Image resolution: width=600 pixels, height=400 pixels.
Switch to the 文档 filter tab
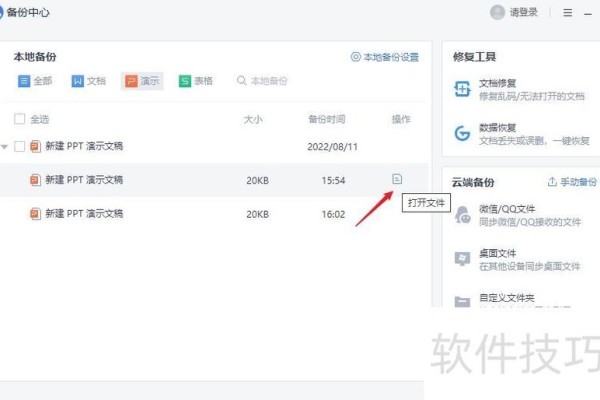coord(88,81)
